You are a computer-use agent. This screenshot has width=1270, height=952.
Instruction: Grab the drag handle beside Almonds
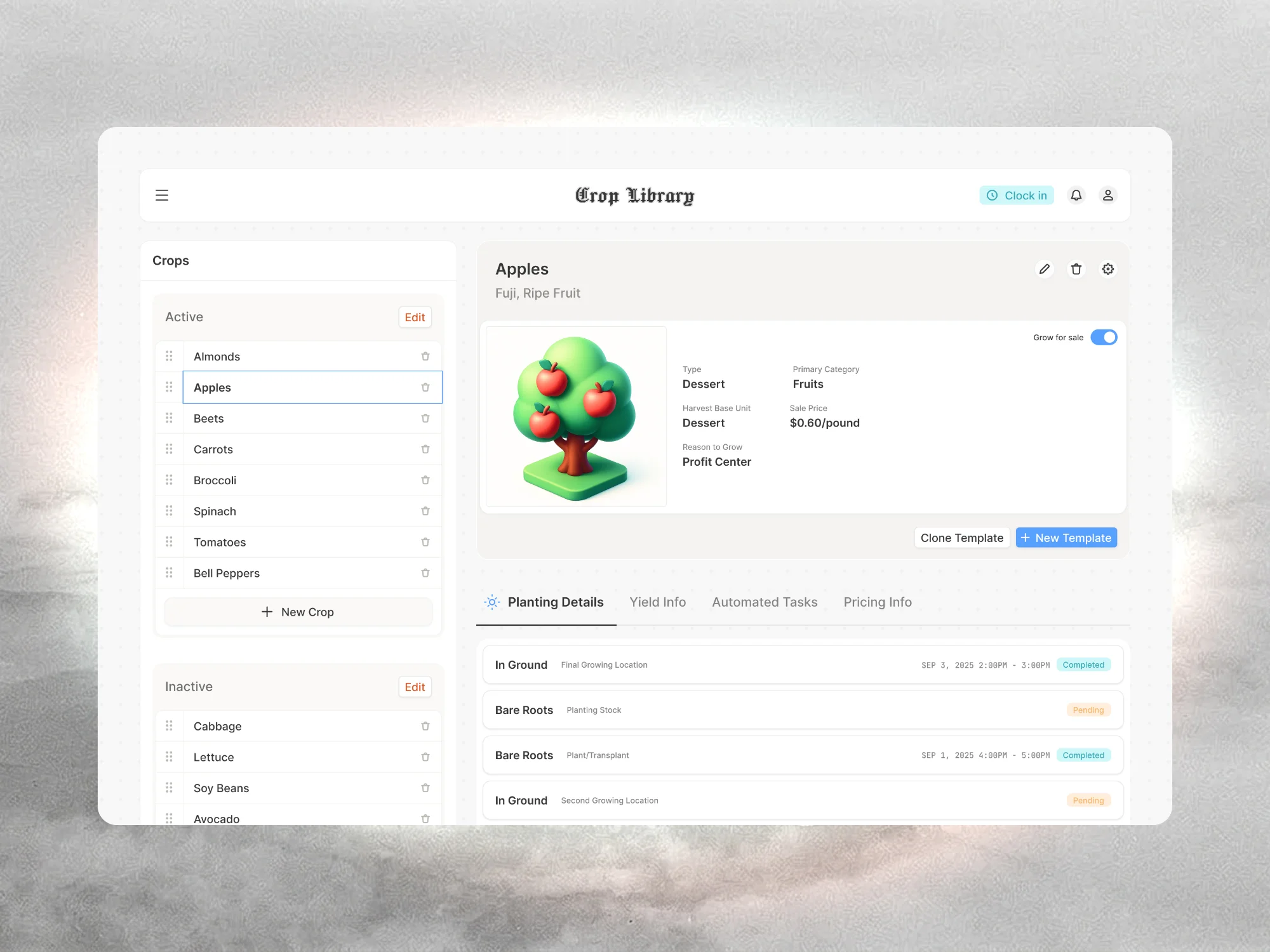point(169,356)
